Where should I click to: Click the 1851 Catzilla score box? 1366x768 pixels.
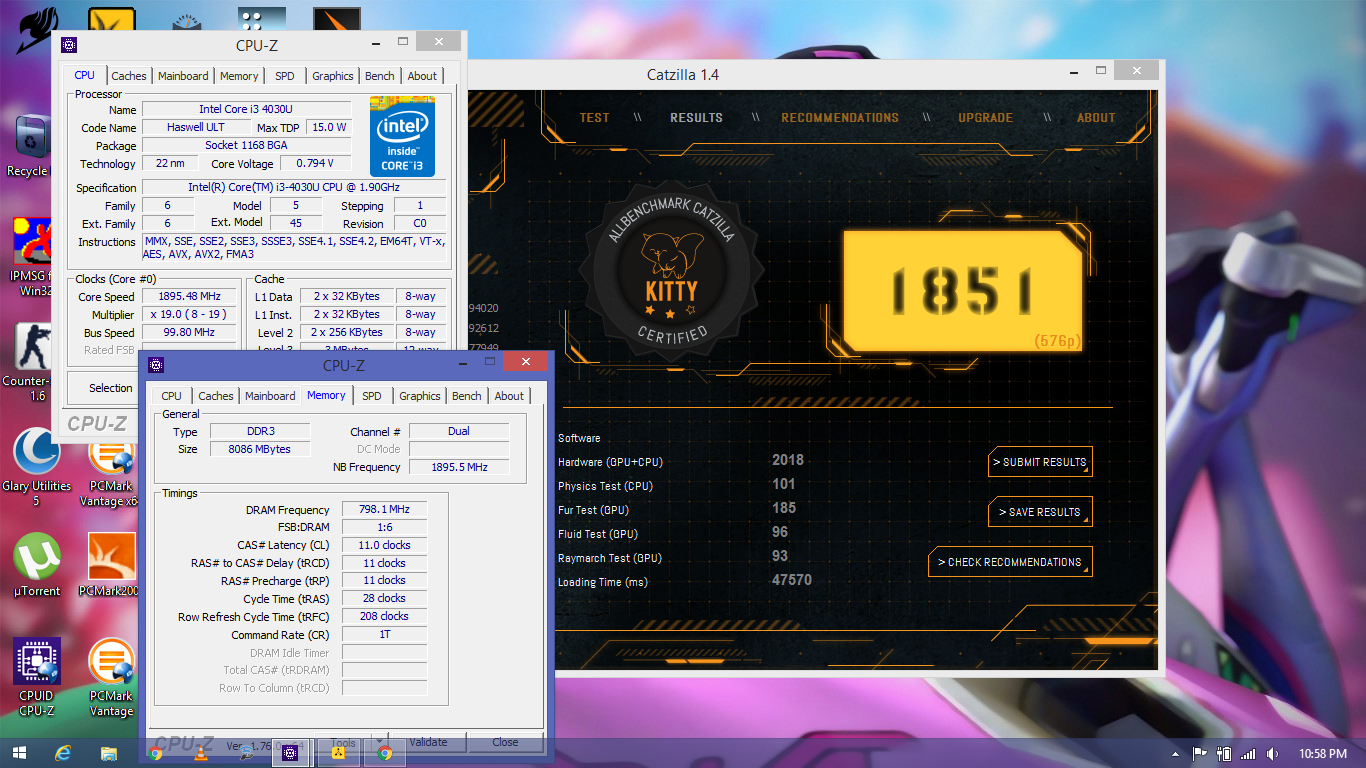[962, 291]
